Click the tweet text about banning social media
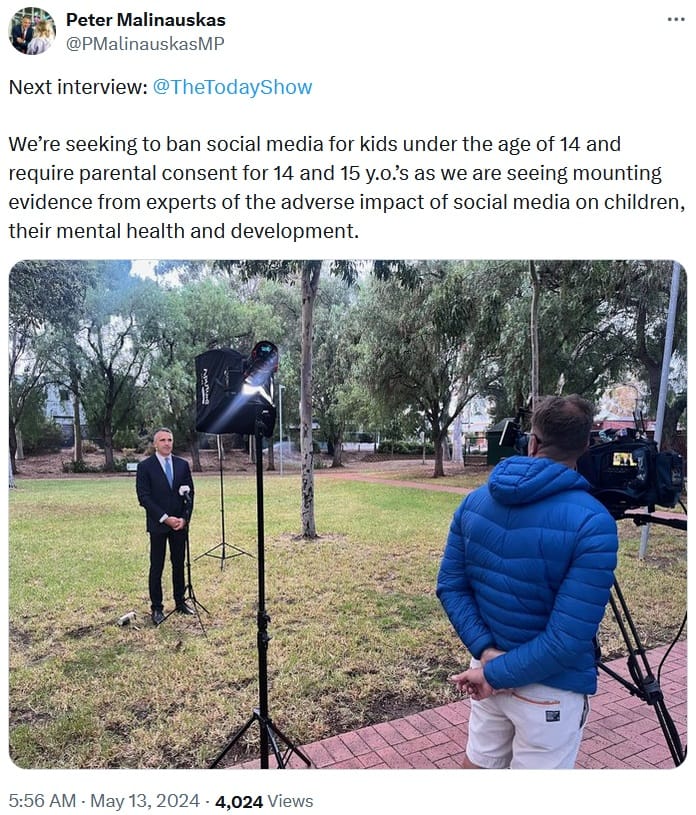696x815 pixels. 347,187
